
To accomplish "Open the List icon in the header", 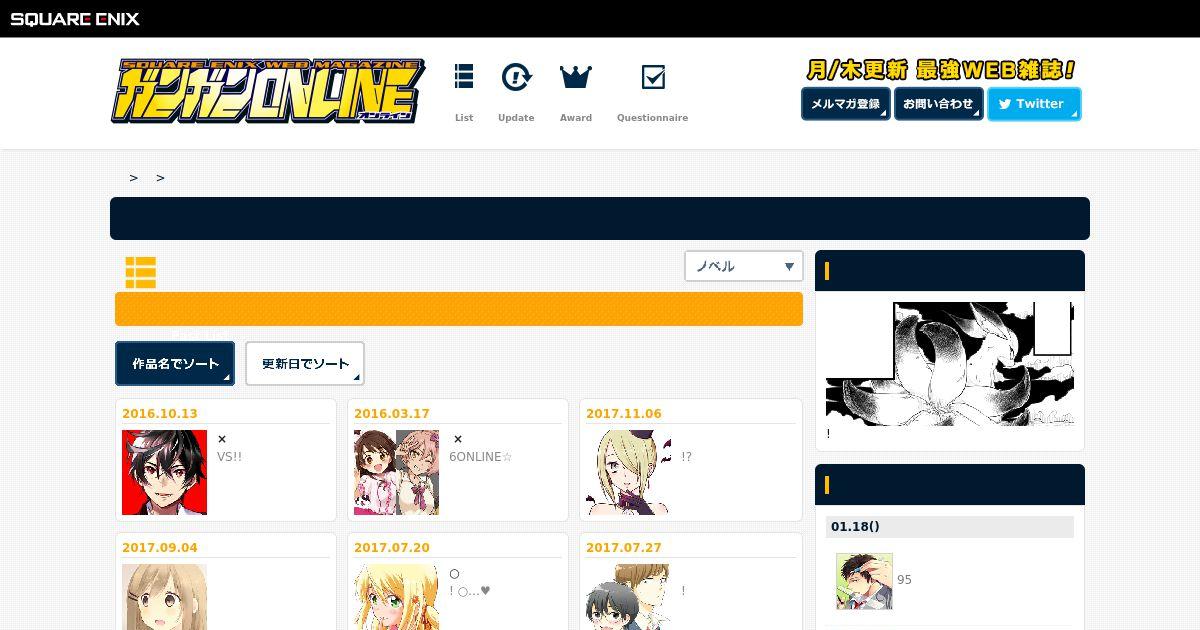I will click(464, 77).
